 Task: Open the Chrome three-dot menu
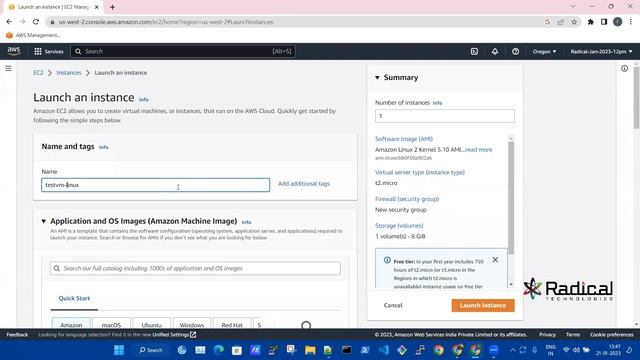click(631, 22)
